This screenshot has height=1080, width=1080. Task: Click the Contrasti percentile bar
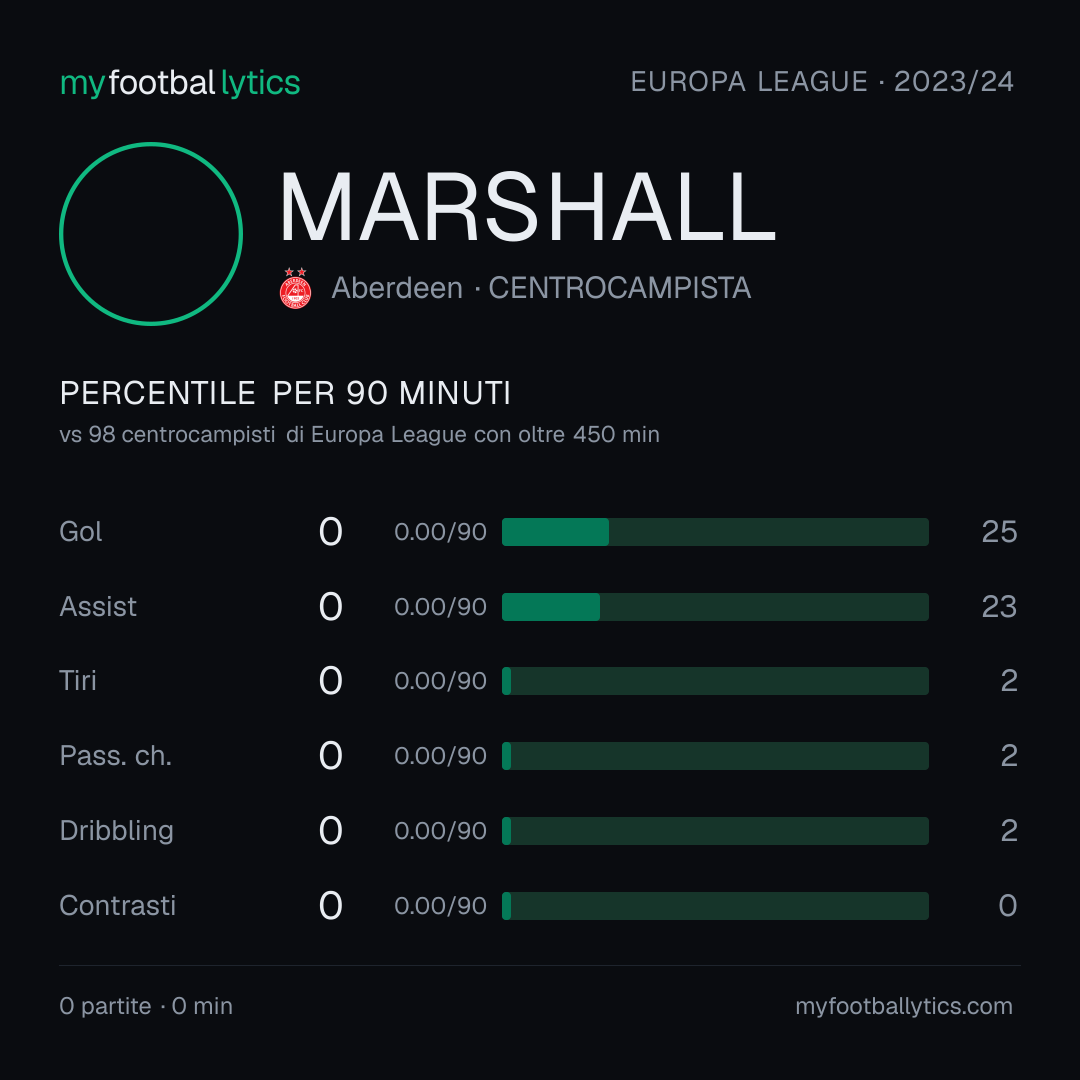coord(715,906)
